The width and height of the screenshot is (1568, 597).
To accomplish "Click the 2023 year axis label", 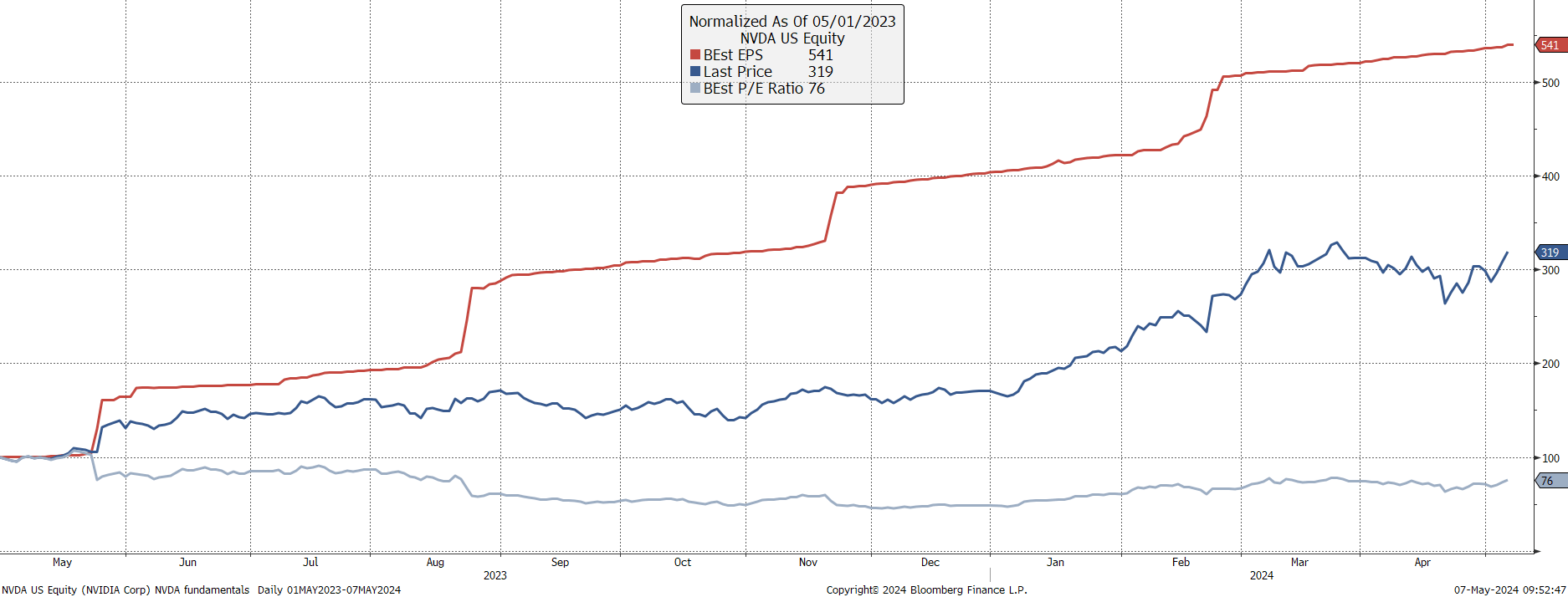I will click(495, 575).
